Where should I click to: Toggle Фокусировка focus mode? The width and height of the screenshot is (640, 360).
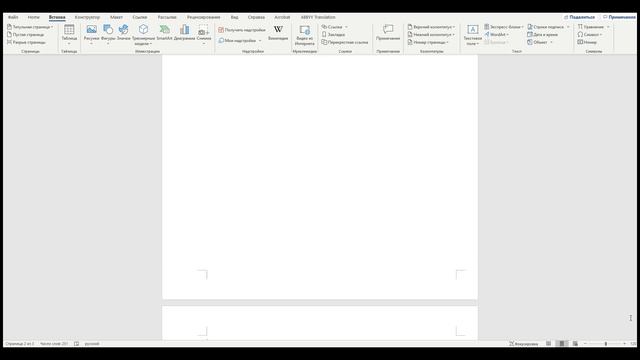524,344
